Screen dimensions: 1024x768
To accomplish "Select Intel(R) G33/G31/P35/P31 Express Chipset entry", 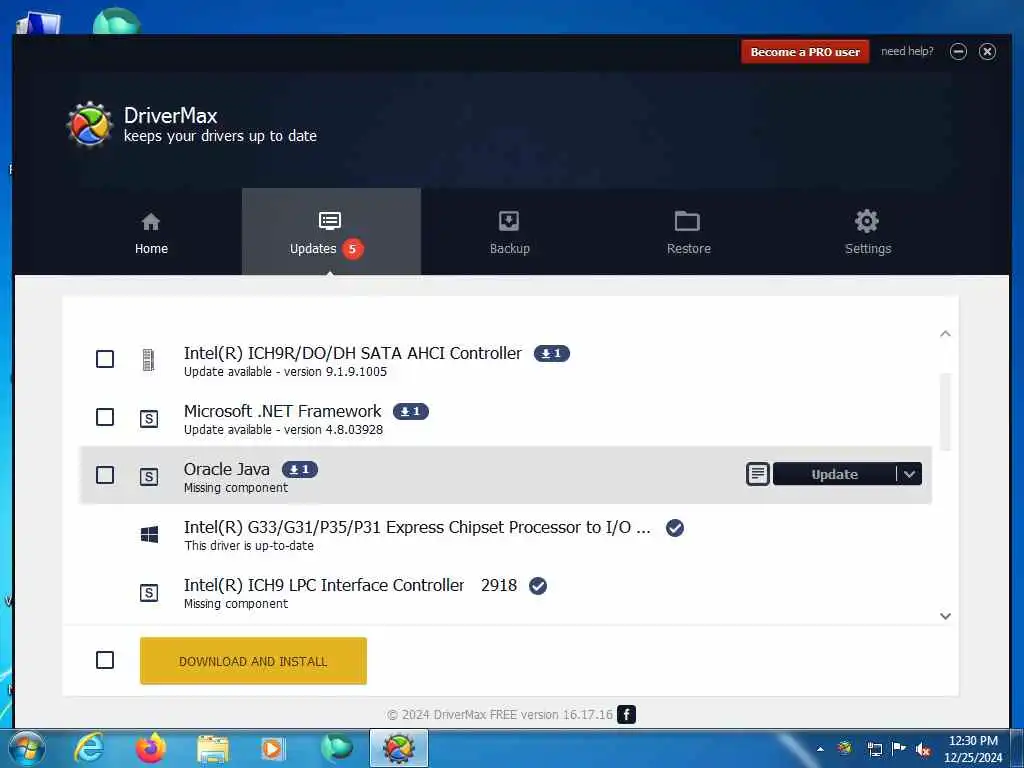I will (x=417, y=528).
